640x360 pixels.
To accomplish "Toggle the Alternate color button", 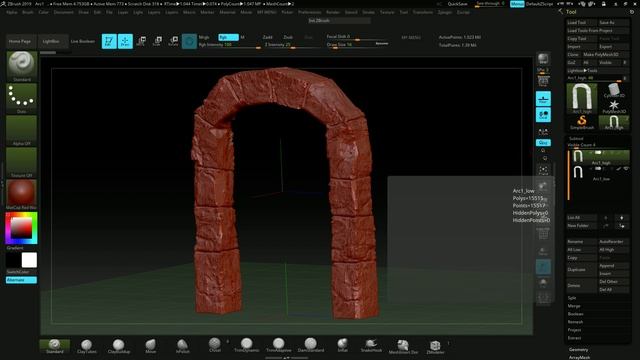I will click(x=22, y=280).
